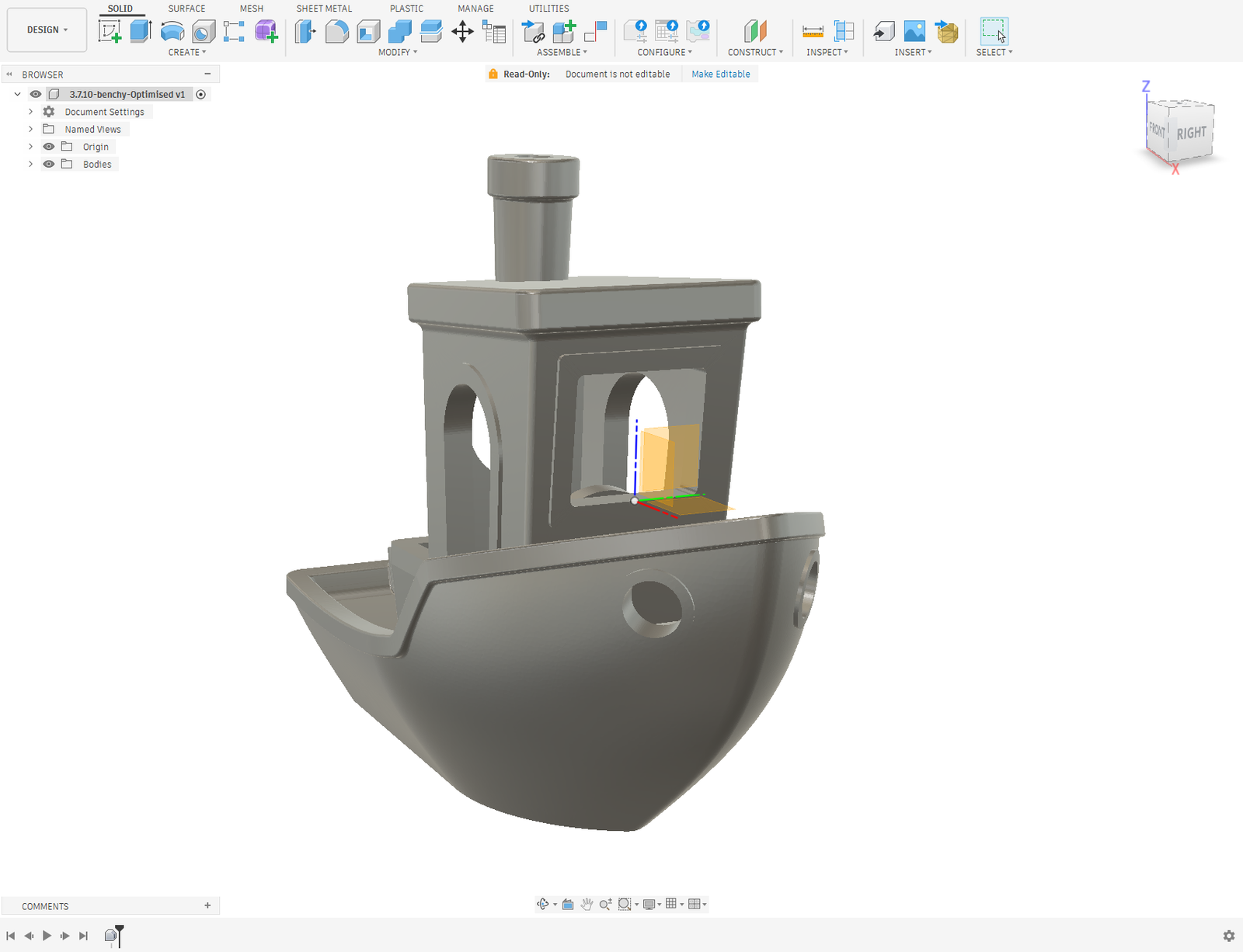The height and width of the screenshot is (952, 1243).
Task: Select the New Component tool
Action: [564, 31]
